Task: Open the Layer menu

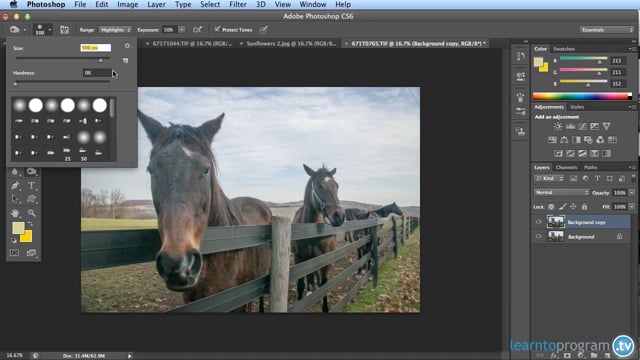Action: tap(156, 4)
